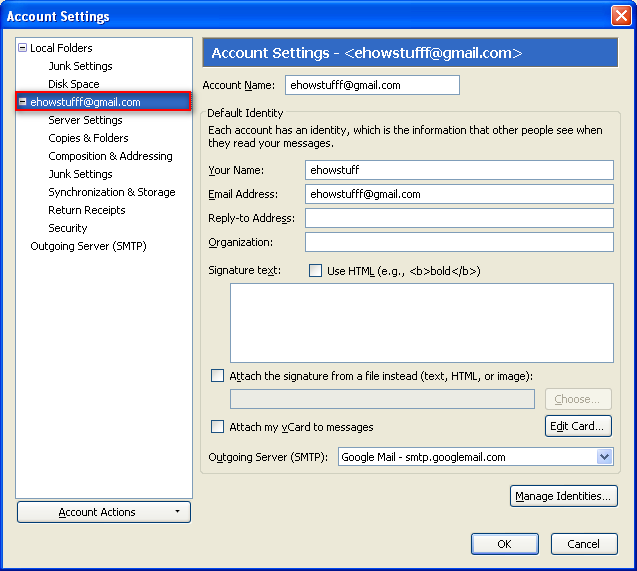The width and height of the screenshot is (637, 571).
Task: Open the Outgoing Server (SMTP) dropdown
Action: coord(604,457)
